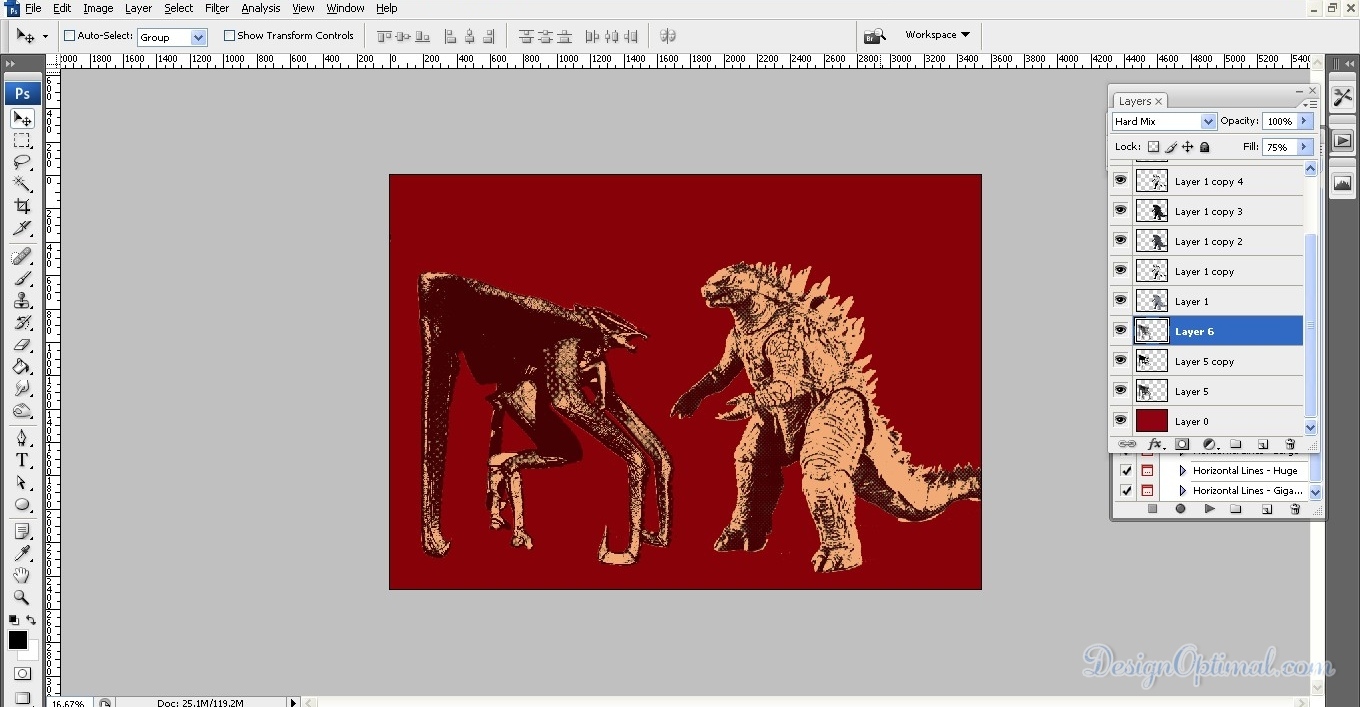Select the Healing Brush tool
This screenshot has height=707, width=1360.
click(x=22, y=257)
